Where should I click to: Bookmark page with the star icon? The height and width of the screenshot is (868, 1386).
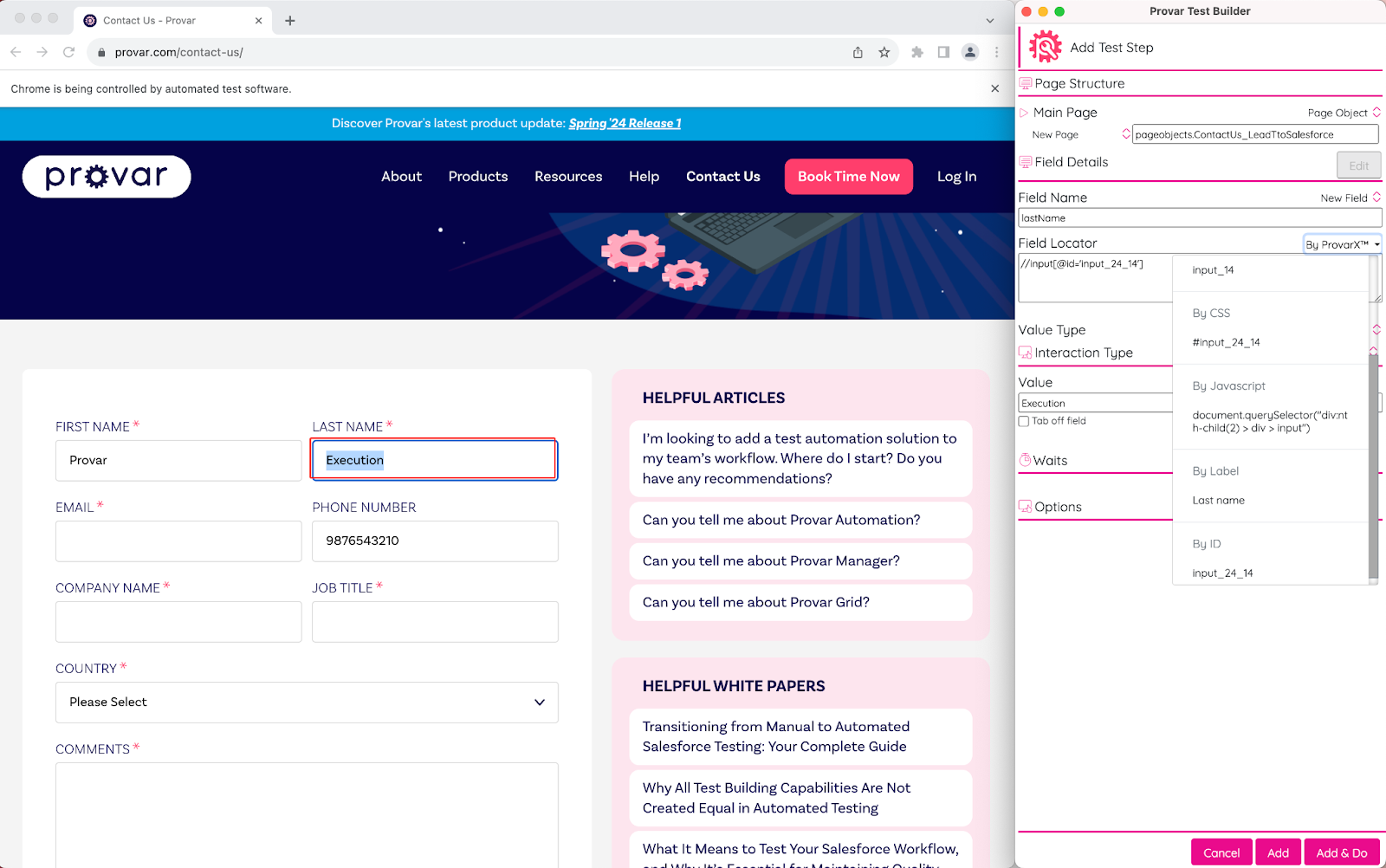[x=884, y=52]
